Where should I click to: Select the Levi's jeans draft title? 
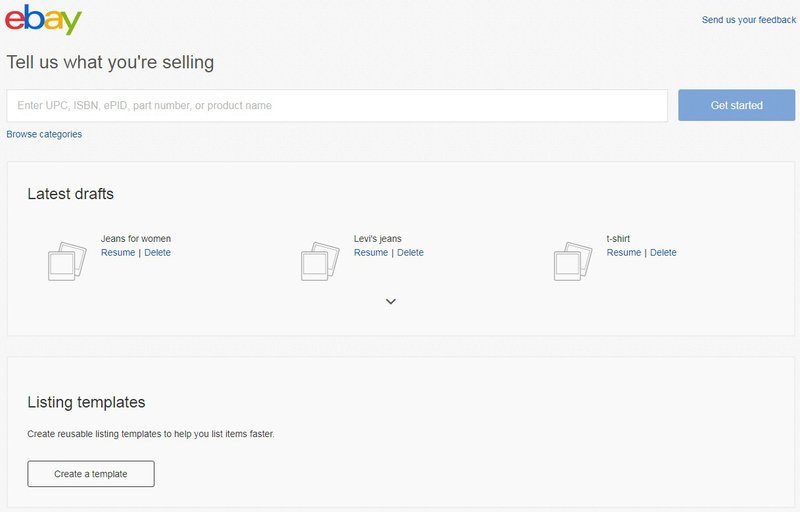click(378, 239)
